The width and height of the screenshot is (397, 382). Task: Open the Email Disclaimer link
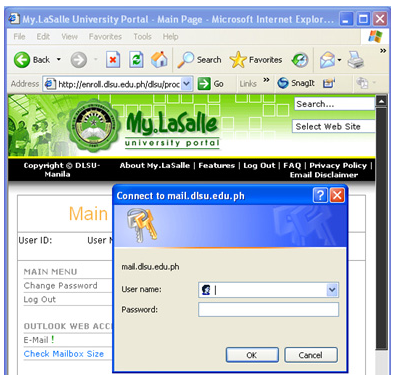324,175
